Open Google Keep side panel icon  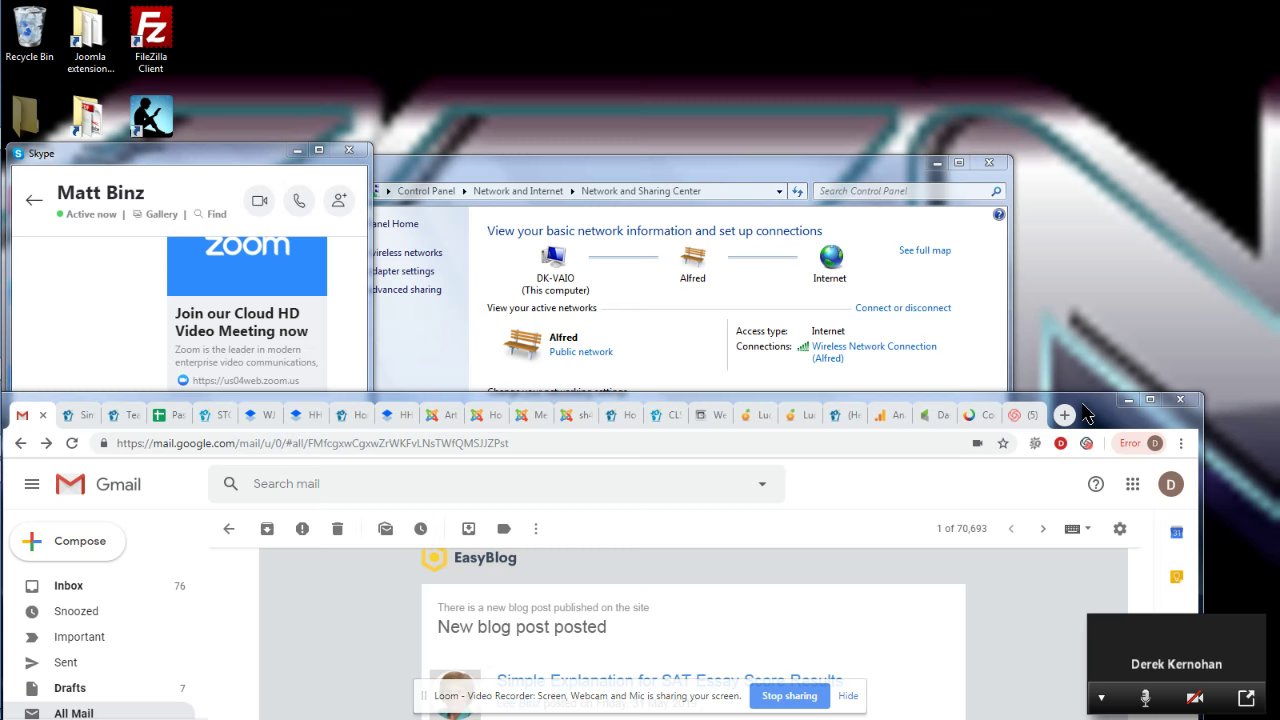pos(1177,577)
